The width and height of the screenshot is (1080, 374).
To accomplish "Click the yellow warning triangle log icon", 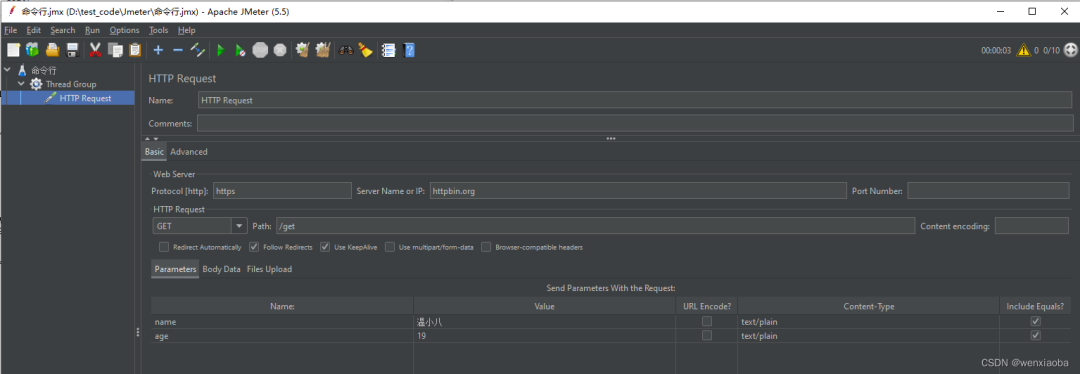I will point(1024,50).
